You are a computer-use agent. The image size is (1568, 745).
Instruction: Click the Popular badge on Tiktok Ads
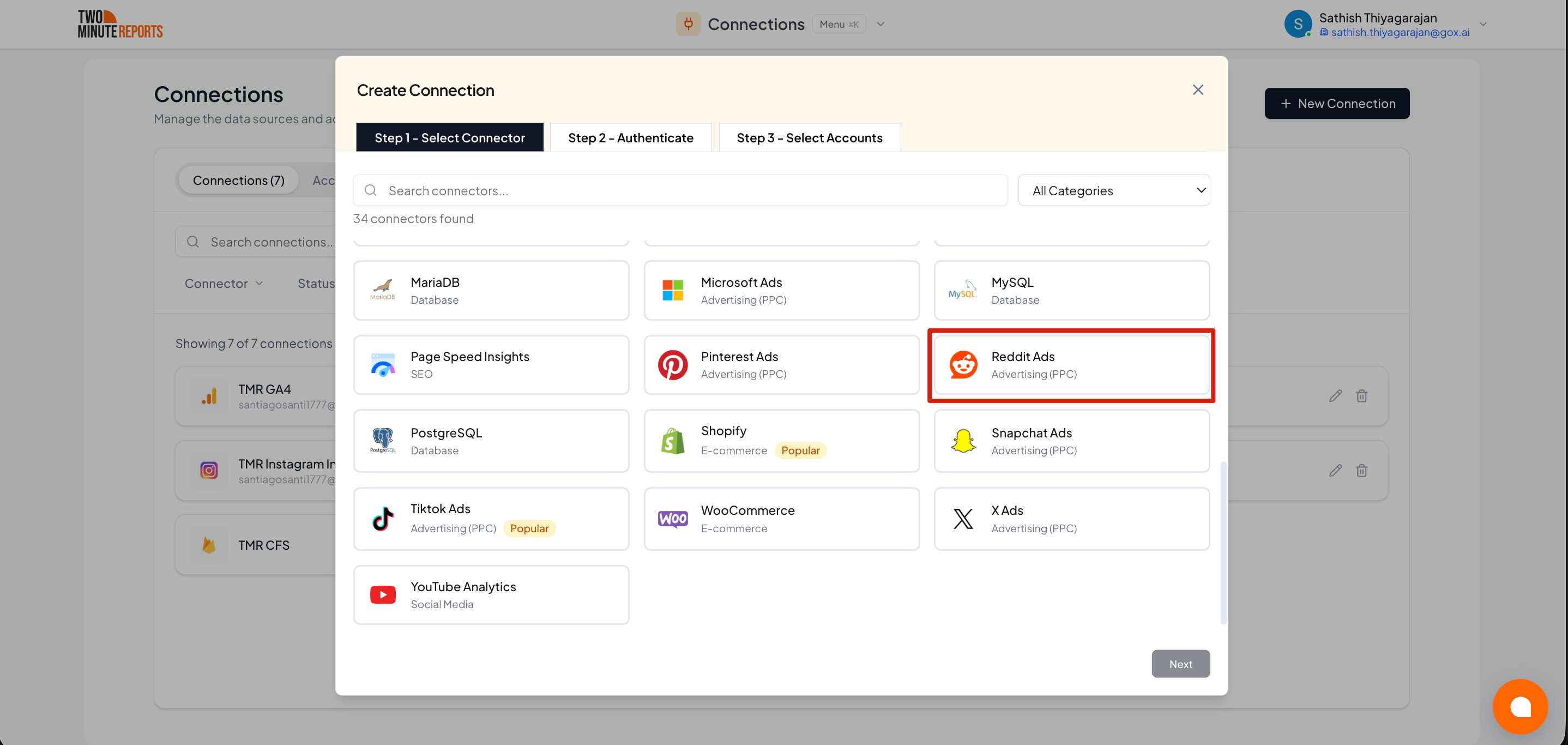529,528
